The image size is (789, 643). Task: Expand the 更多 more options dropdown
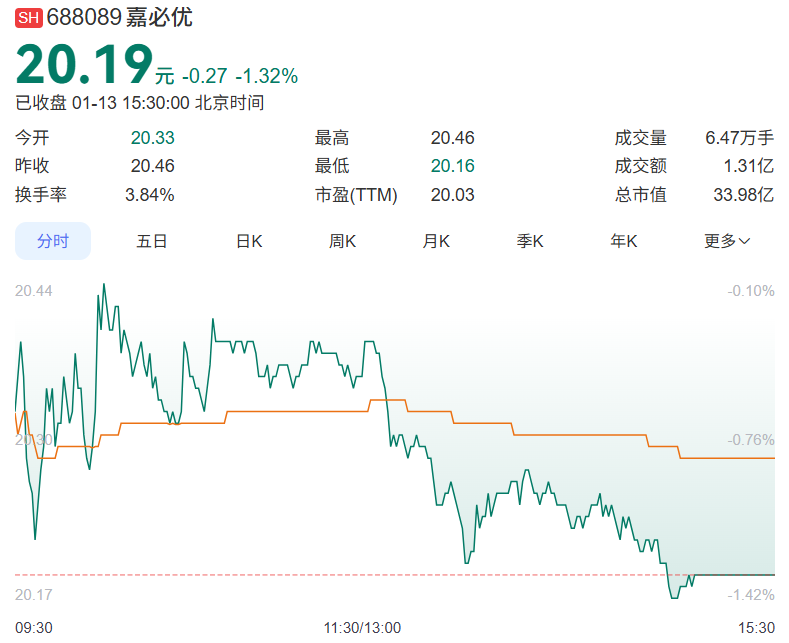click(727, 241)
